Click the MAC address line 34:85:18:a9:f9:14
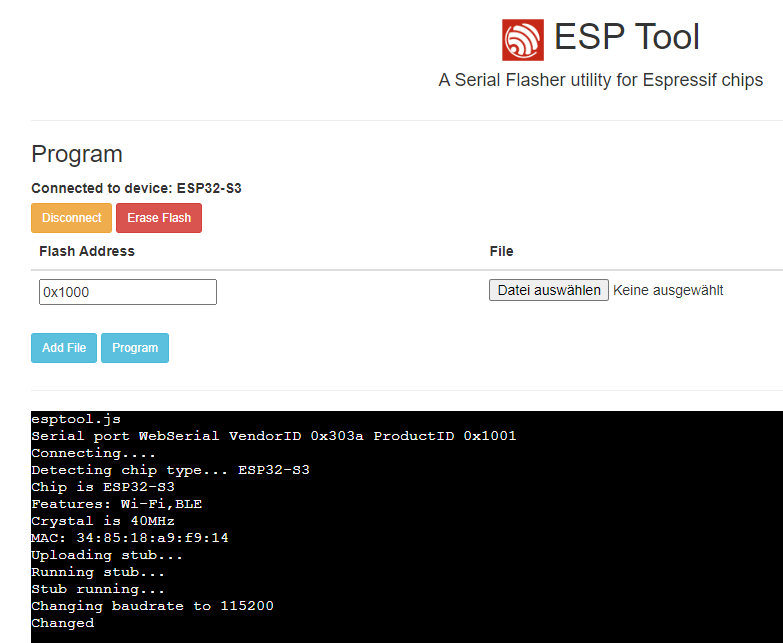Screen dimensions: 783x643 coord(130,538)
